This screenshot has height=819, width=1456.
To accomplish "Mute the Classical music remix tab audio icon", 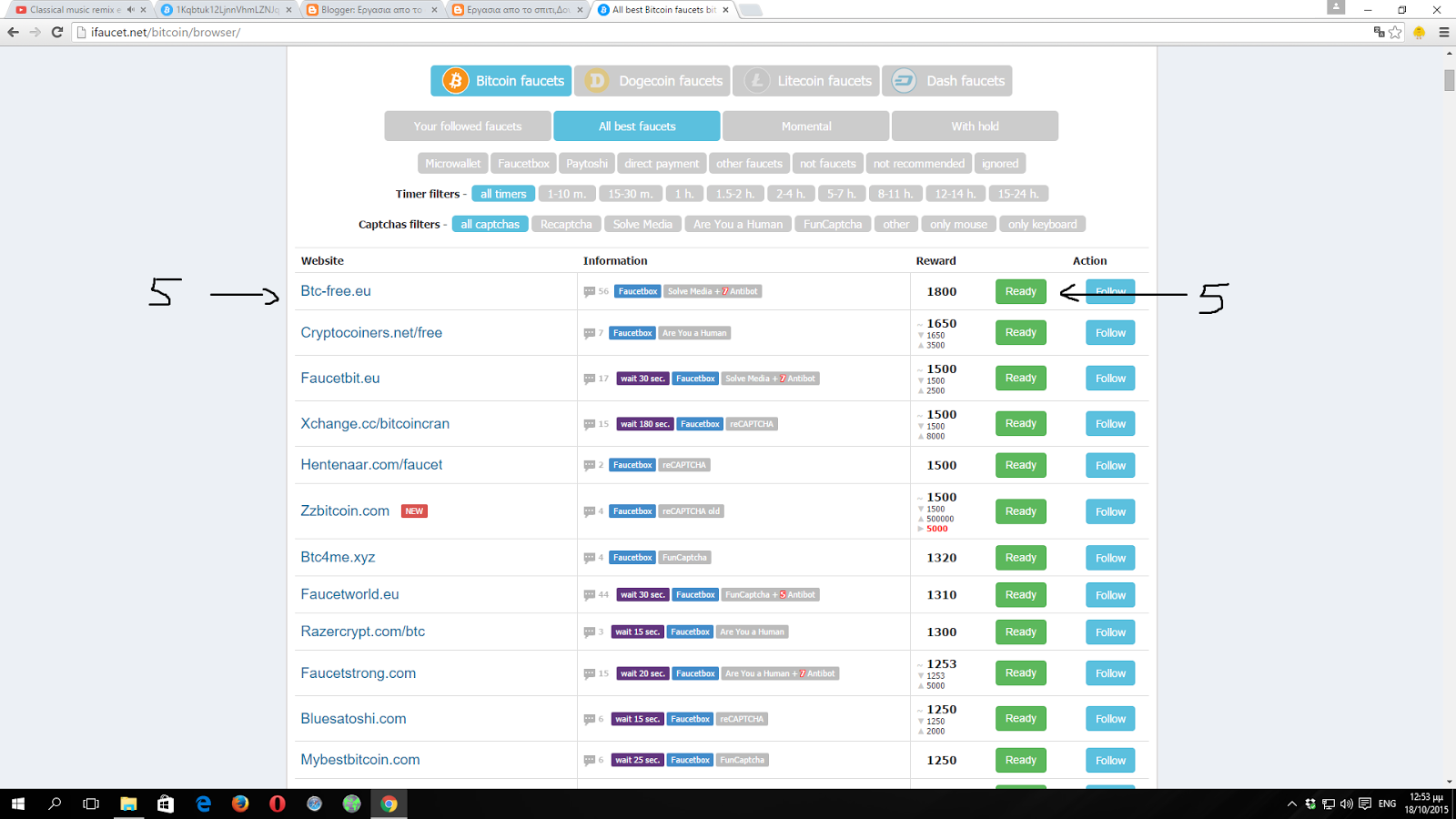I will click(130, 10).
